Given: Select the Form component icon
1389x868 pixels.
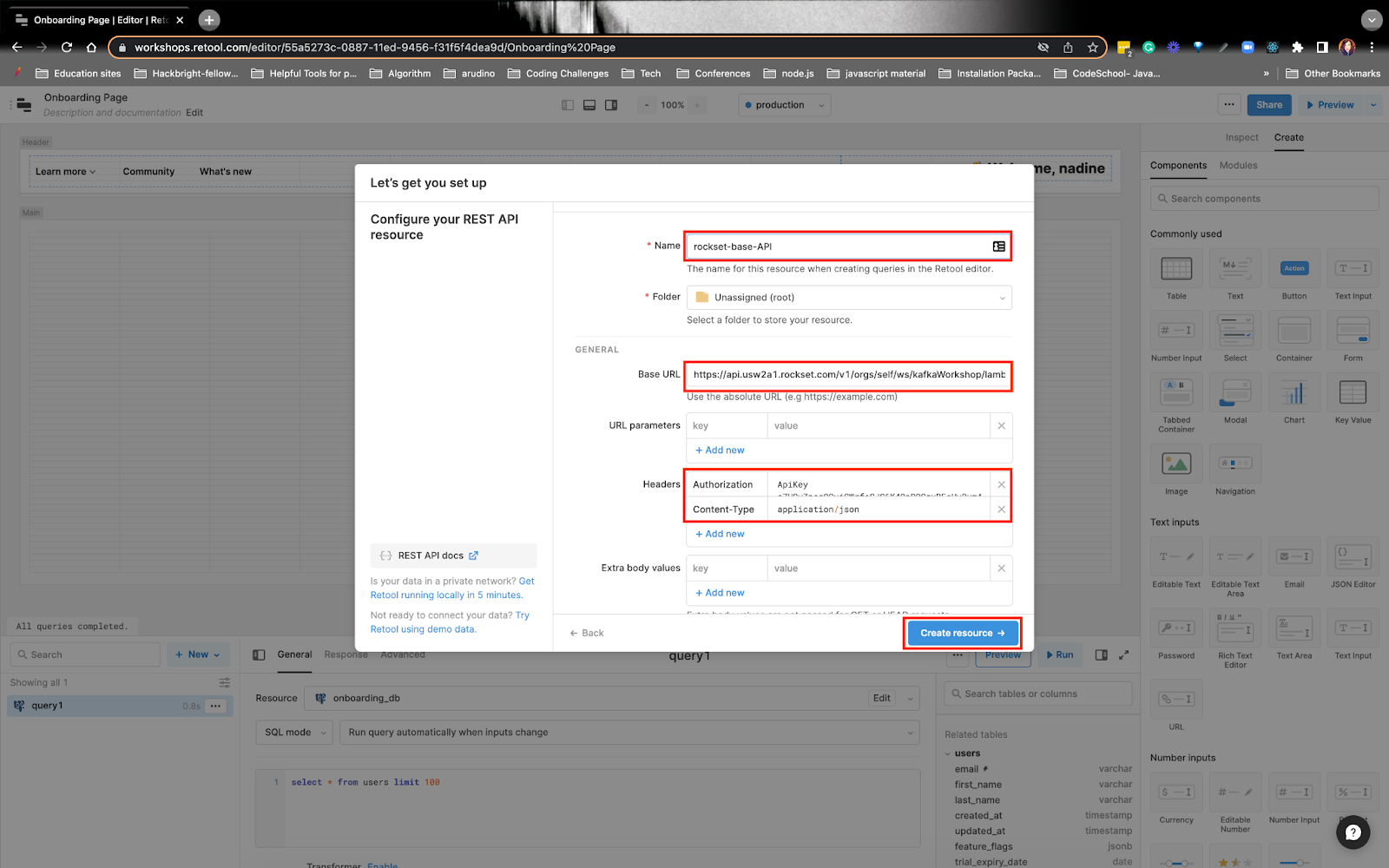Looking at the screenshot, I should [x=1353, y=331].
